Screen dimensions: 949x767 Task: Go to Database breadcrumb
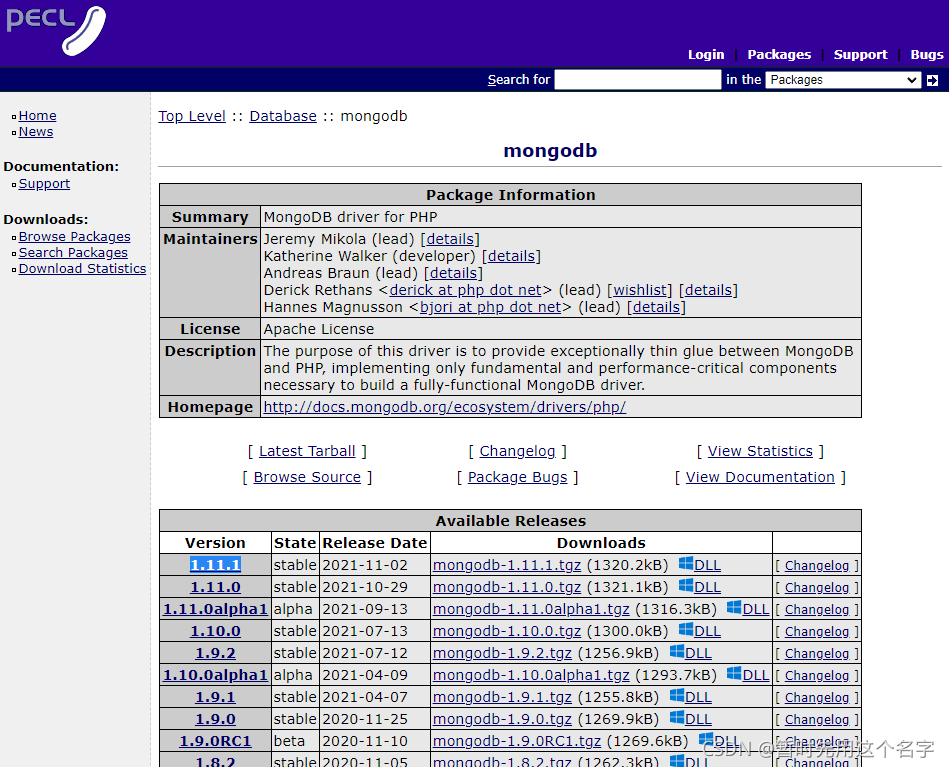coord(283,116)
